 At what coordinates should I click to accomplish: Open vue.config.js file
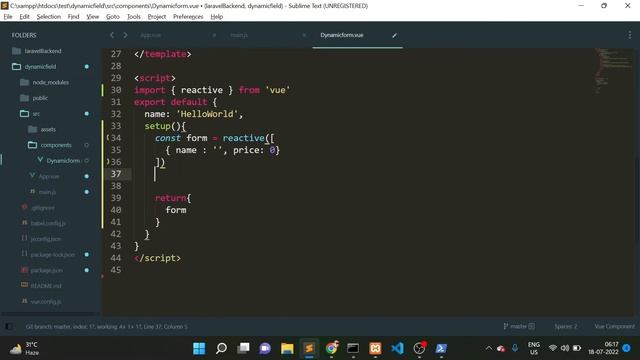45,302
